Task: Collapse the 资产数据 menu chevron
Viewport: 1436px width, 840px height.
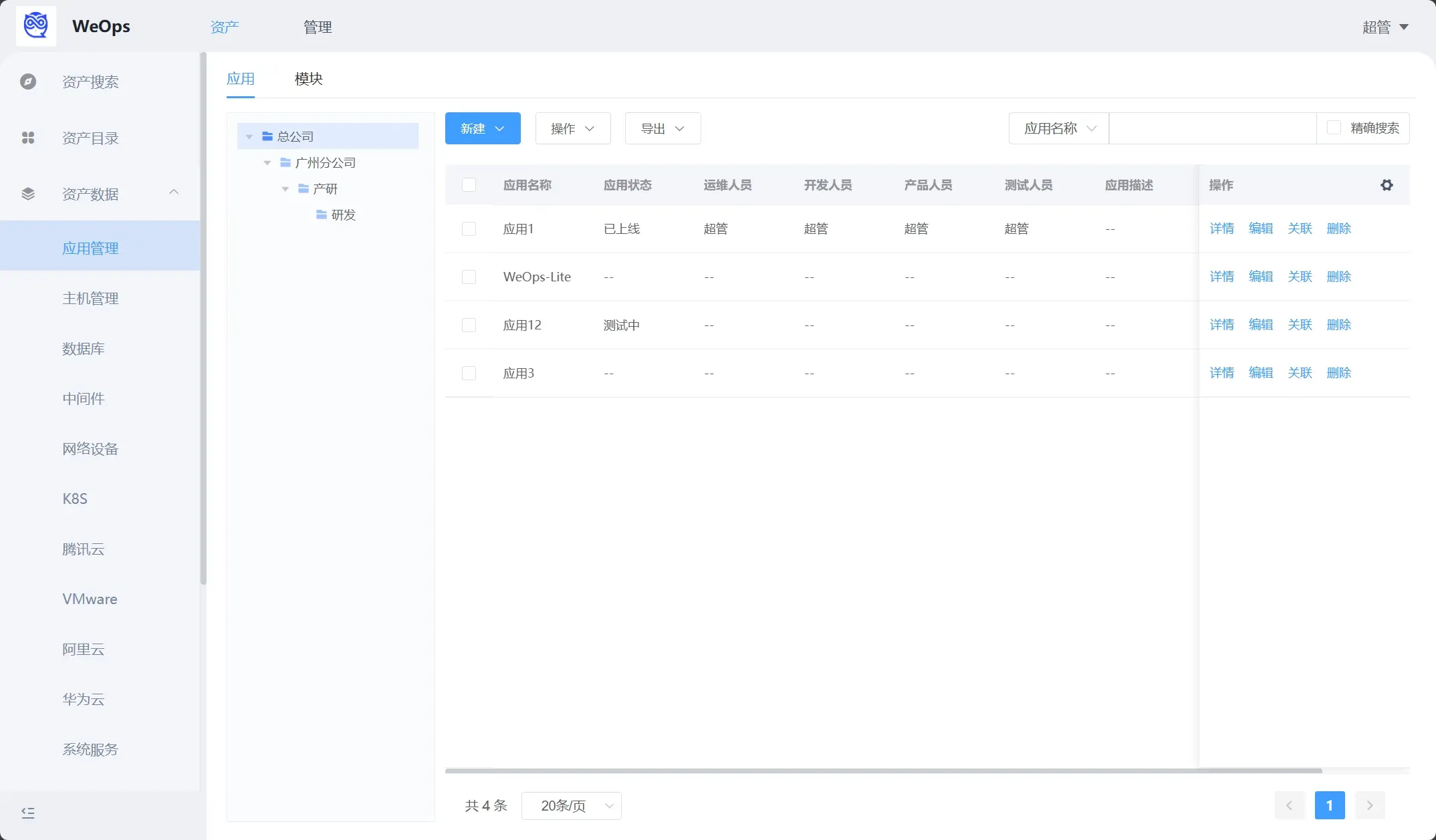Action: pos(174,192)
